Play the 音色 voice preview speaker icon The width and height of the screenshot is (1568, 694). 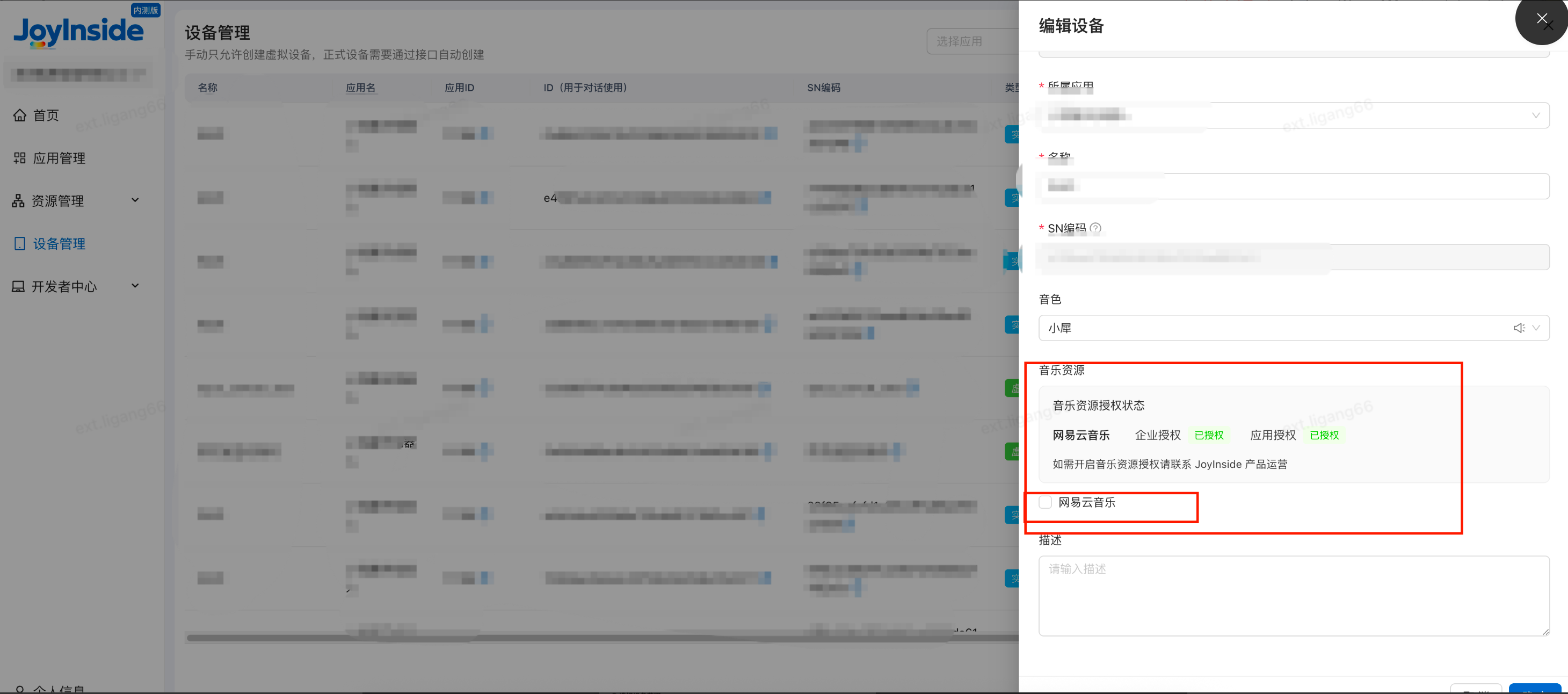pos(1519,328)
